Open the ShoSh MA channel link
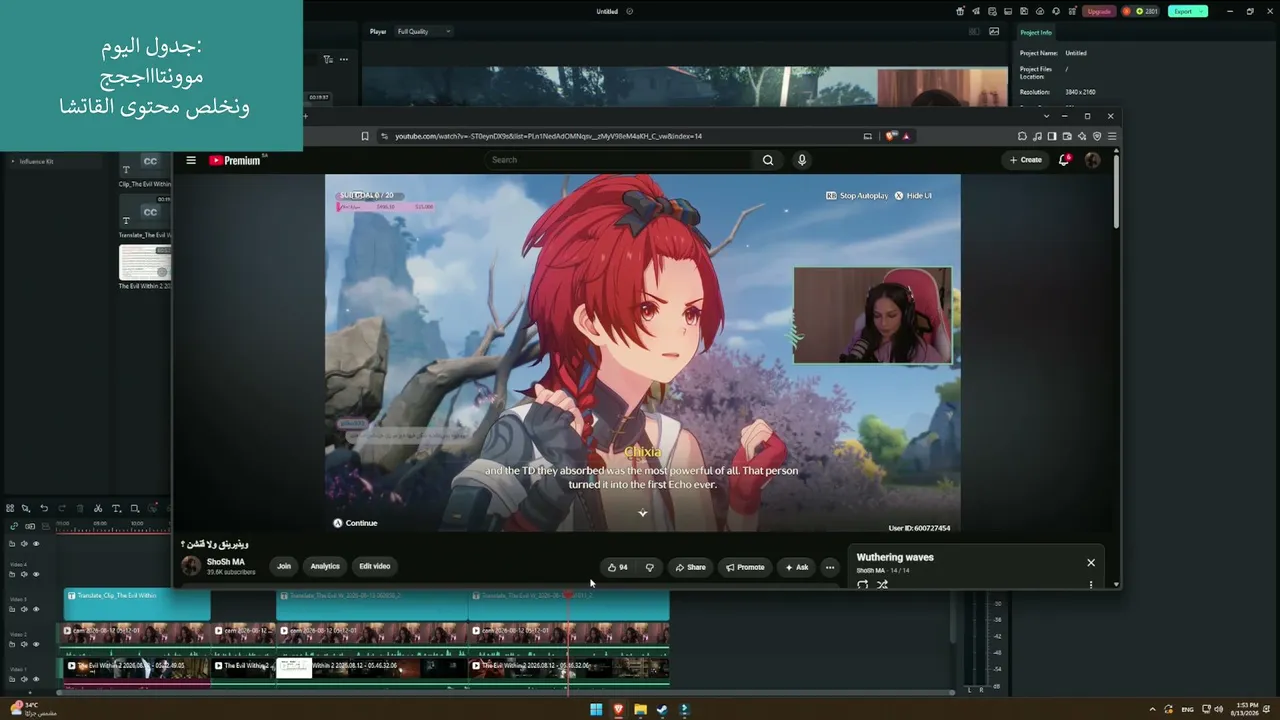 [x=225, y=562]
